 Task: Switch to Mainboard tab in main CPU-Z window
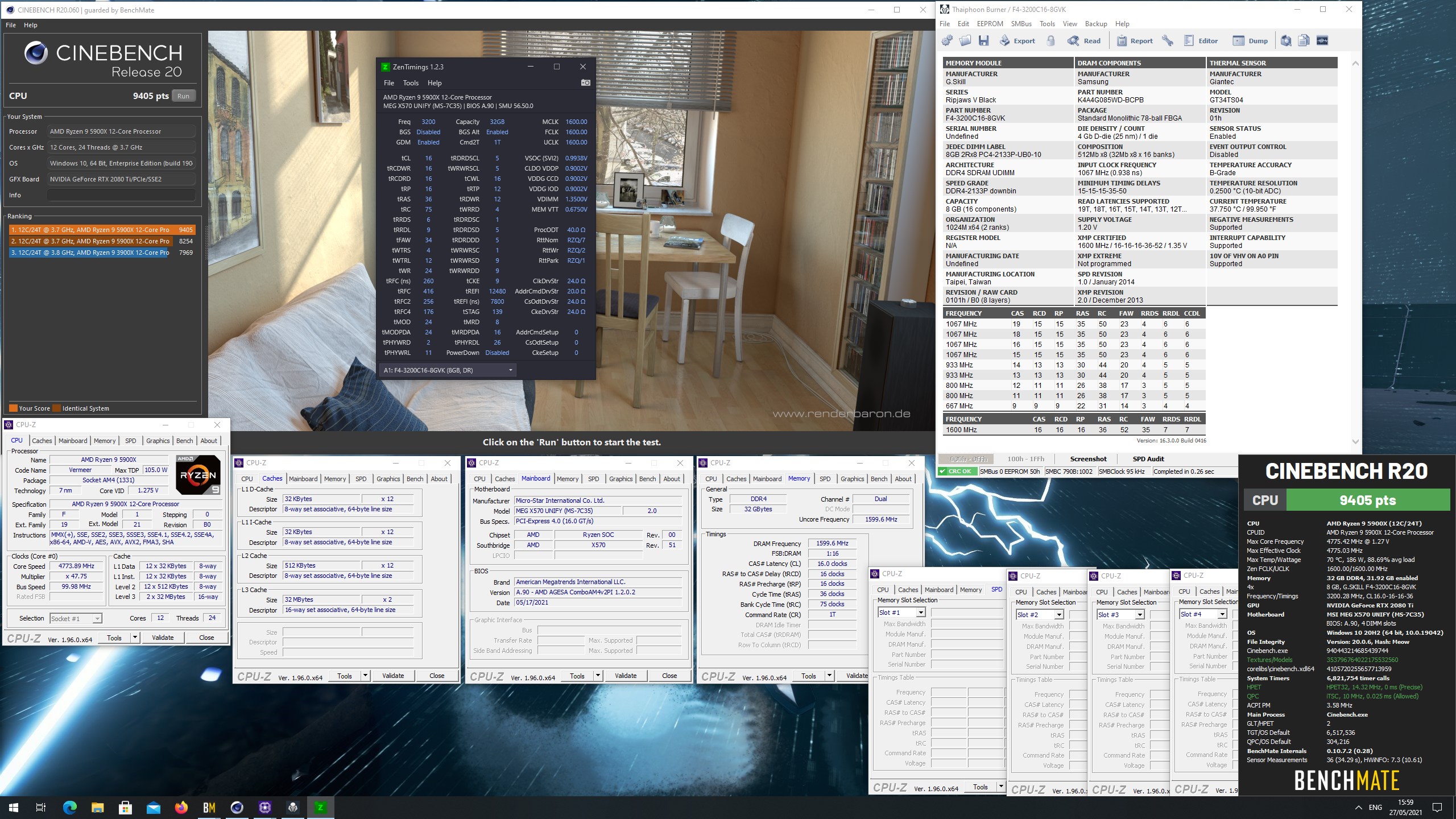click(x=73, y=441)
